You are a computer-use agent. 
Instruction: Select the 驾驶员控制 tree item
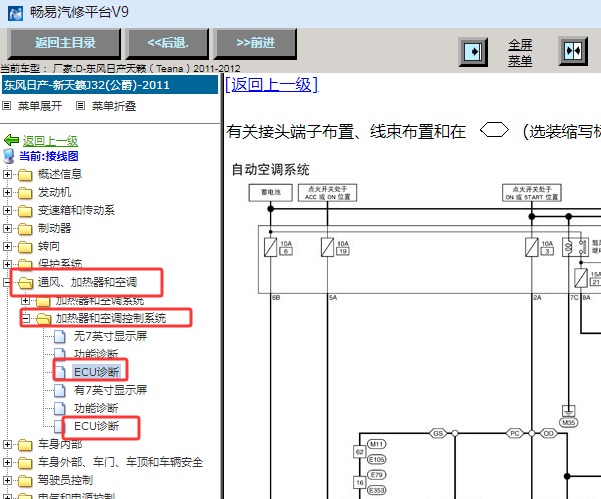[x=65, y=480]
